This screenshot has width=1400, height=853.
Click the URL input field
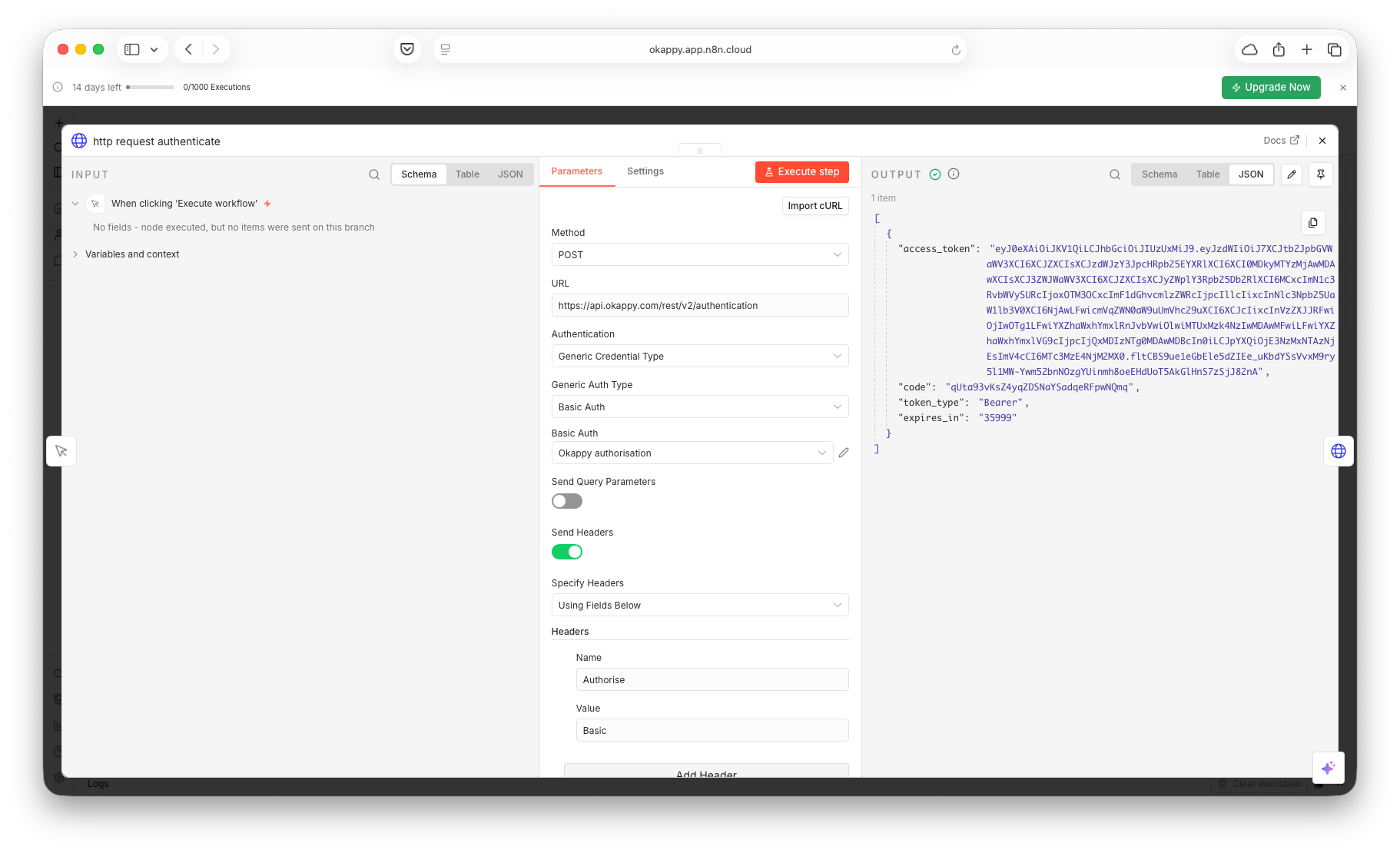click(700, 305)
